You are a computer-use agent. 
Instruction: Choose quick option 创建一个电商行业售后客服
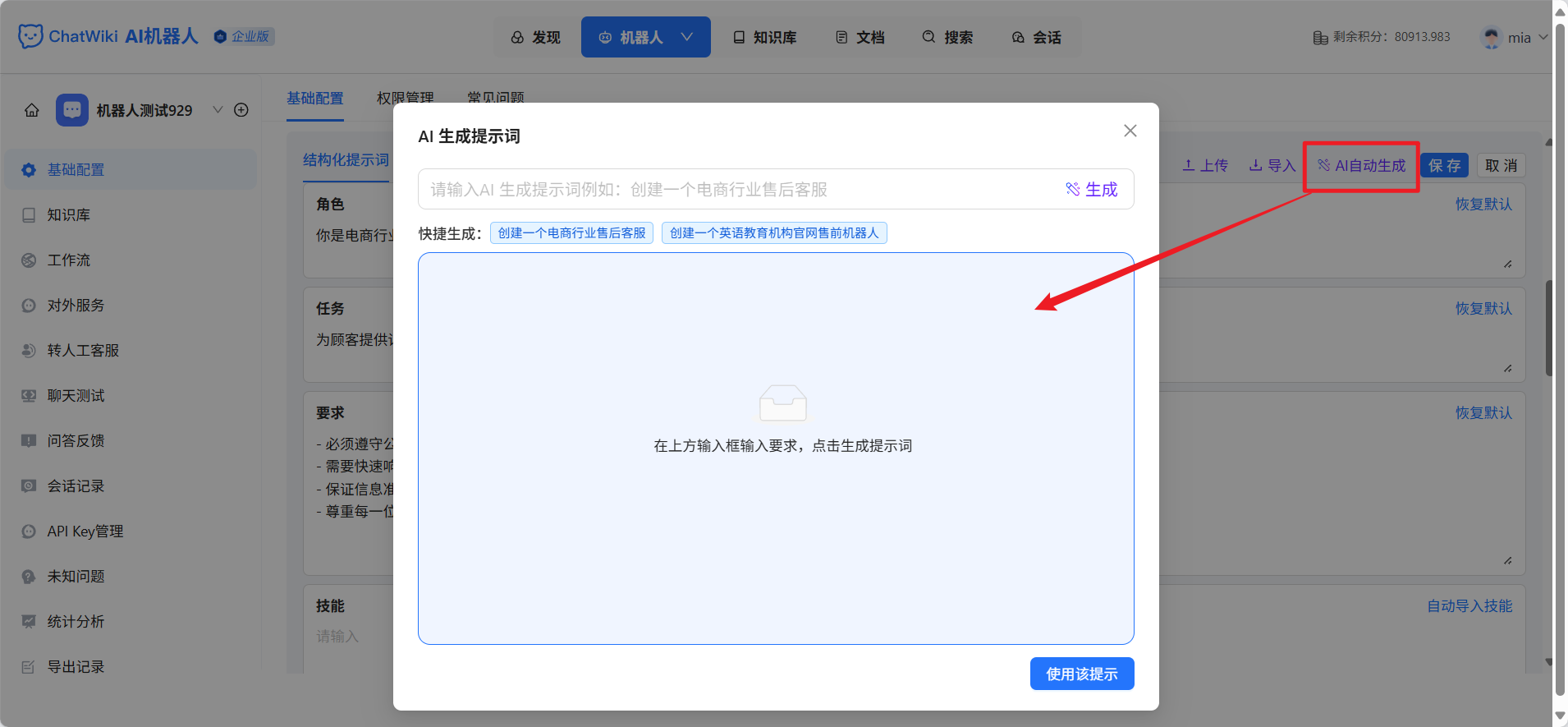pos(571,233)
